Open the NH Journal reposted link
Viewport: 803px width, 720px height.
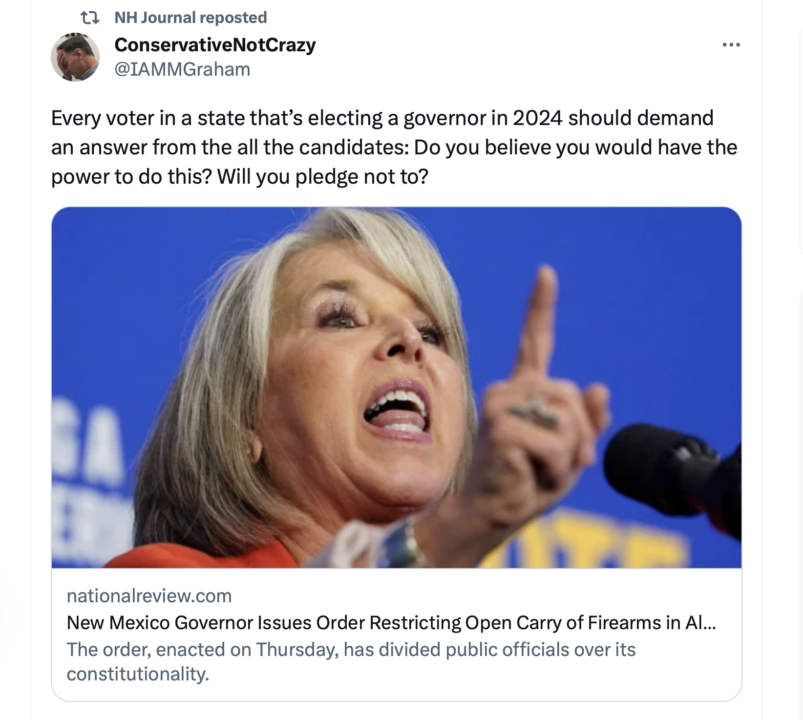(191, 17)
